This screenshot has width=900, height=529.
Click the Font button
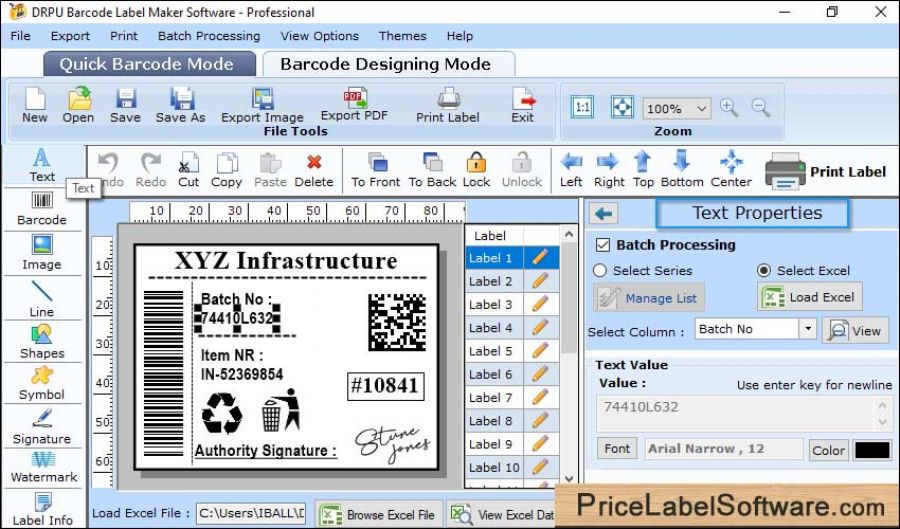click(617, 449)
